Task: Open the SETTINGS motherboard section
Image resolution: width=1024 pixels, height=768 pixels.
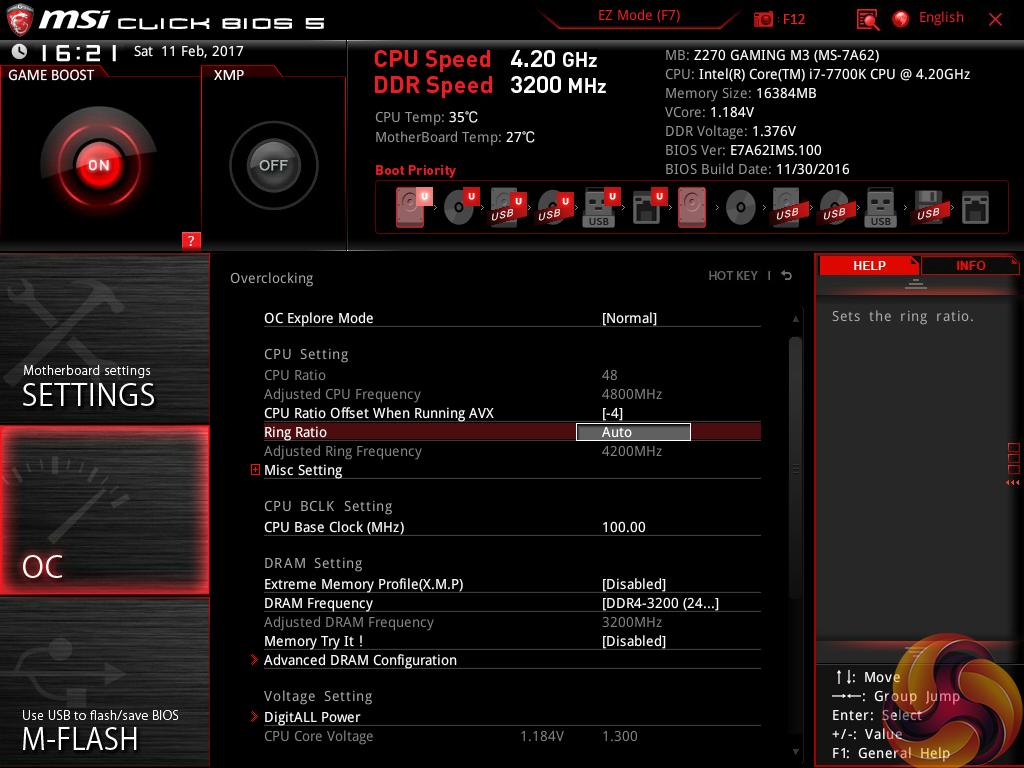Action: coord(104,338)
